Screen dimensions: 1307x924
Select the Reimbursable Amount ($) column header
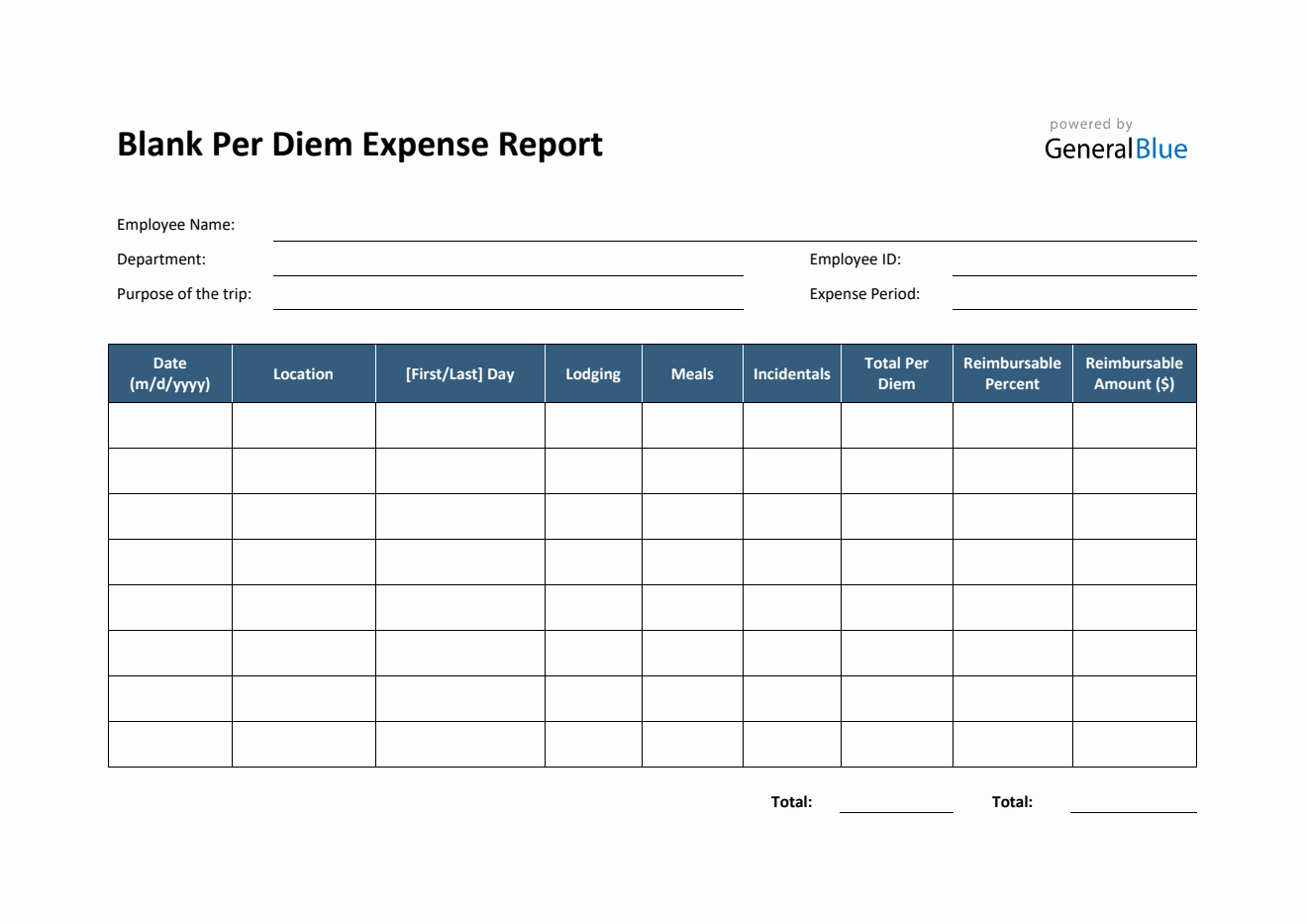[1134, 373]
